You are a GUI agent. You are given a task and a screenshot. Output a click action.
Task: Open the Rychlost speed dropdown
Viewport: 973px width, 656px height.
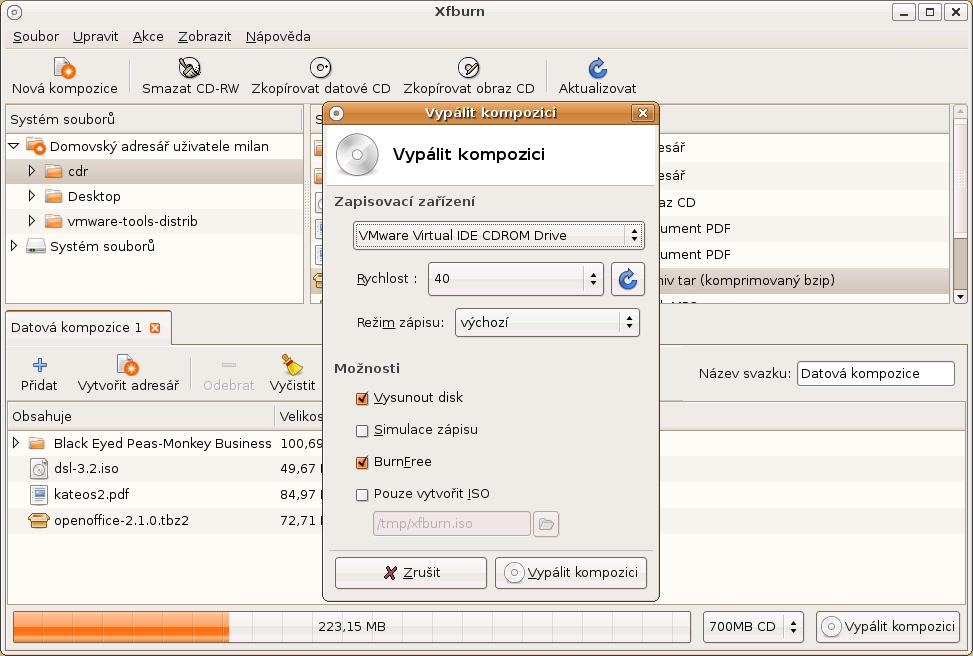pos(516,279)
